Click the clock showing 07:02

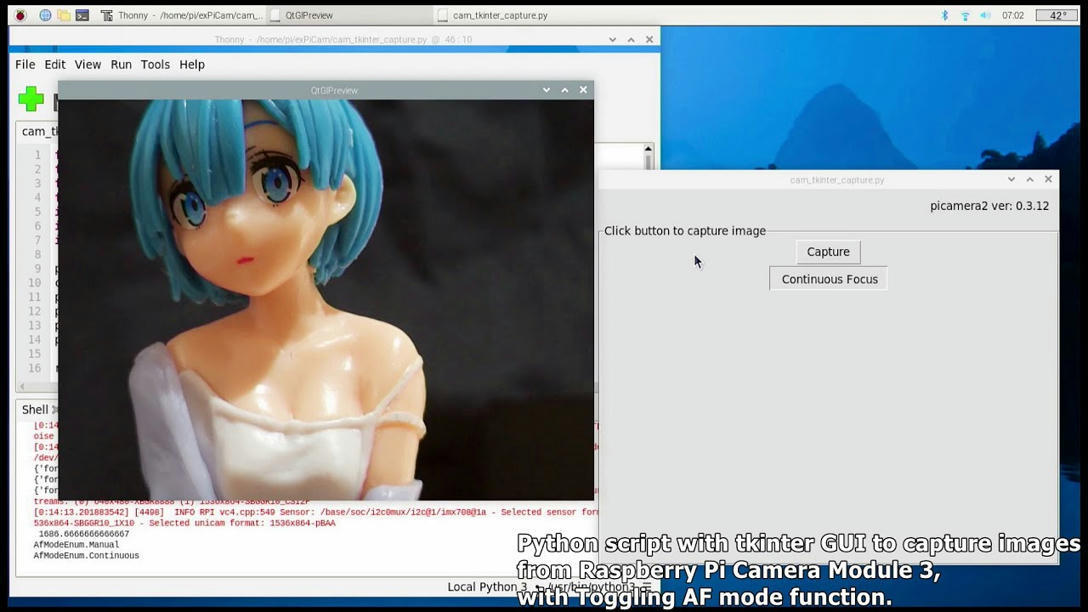(1013, 15)
